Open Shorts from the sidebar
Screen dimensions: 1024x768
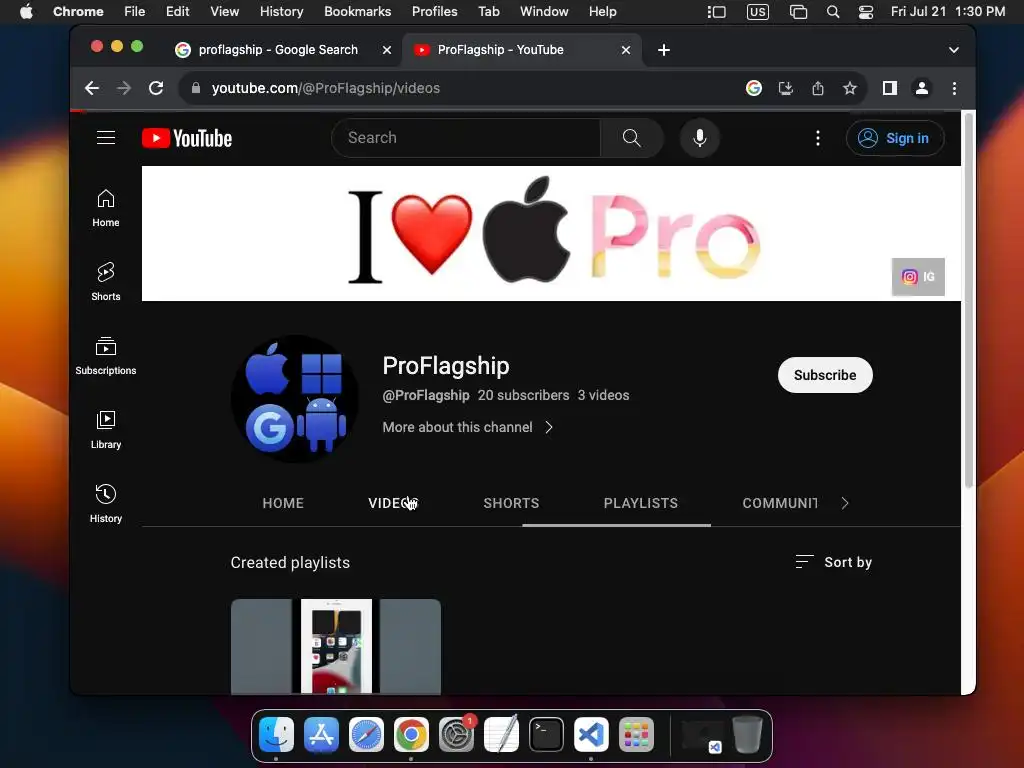point(106,282)
